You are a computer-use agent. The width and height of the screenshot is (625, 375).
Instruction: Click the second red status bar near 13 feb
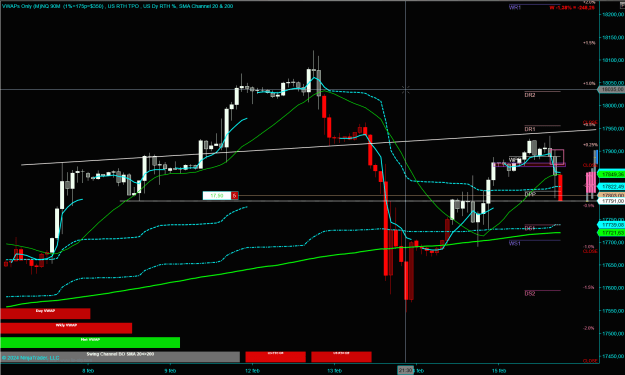click(341, 357)
